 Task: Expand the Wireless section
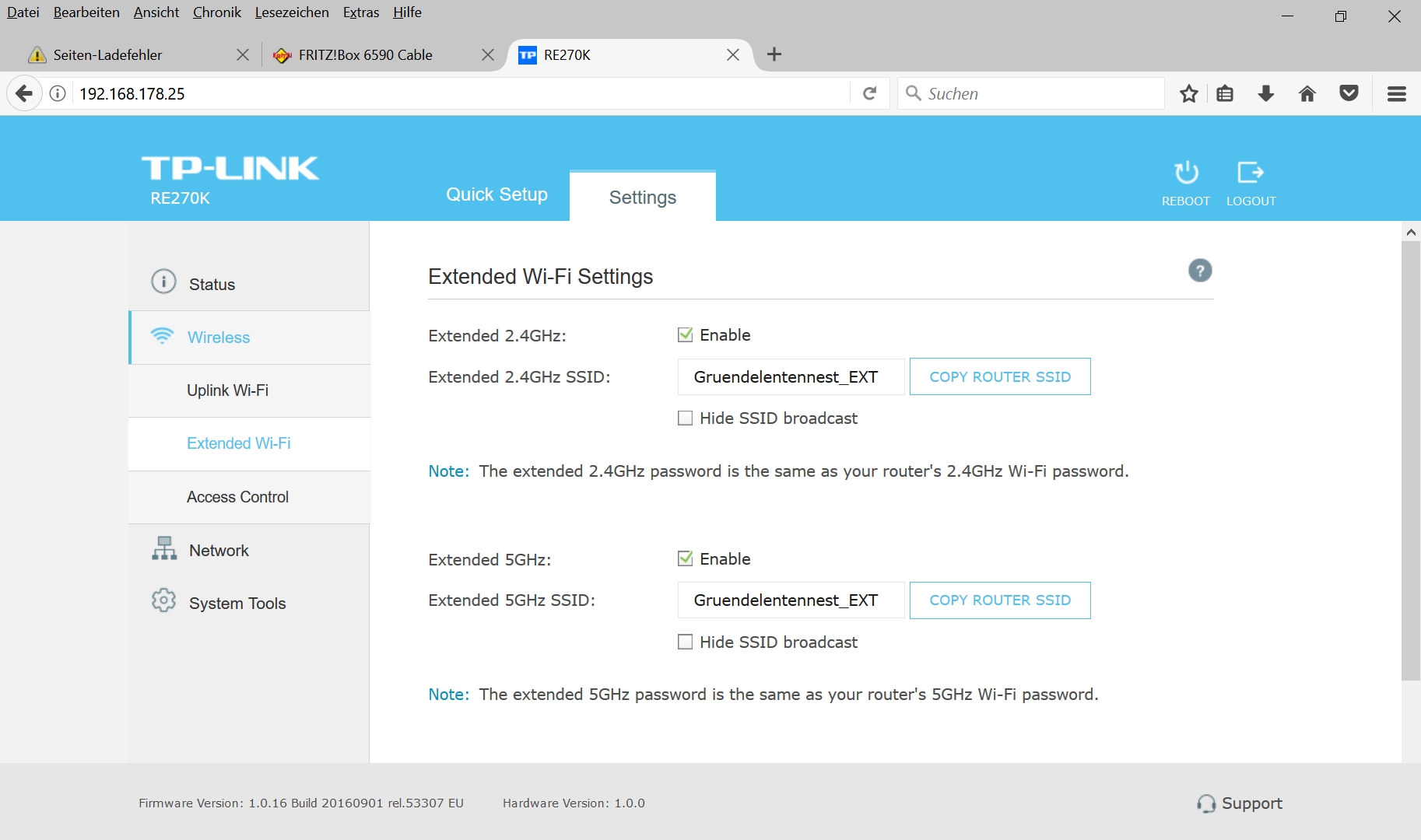click(249, 338)
